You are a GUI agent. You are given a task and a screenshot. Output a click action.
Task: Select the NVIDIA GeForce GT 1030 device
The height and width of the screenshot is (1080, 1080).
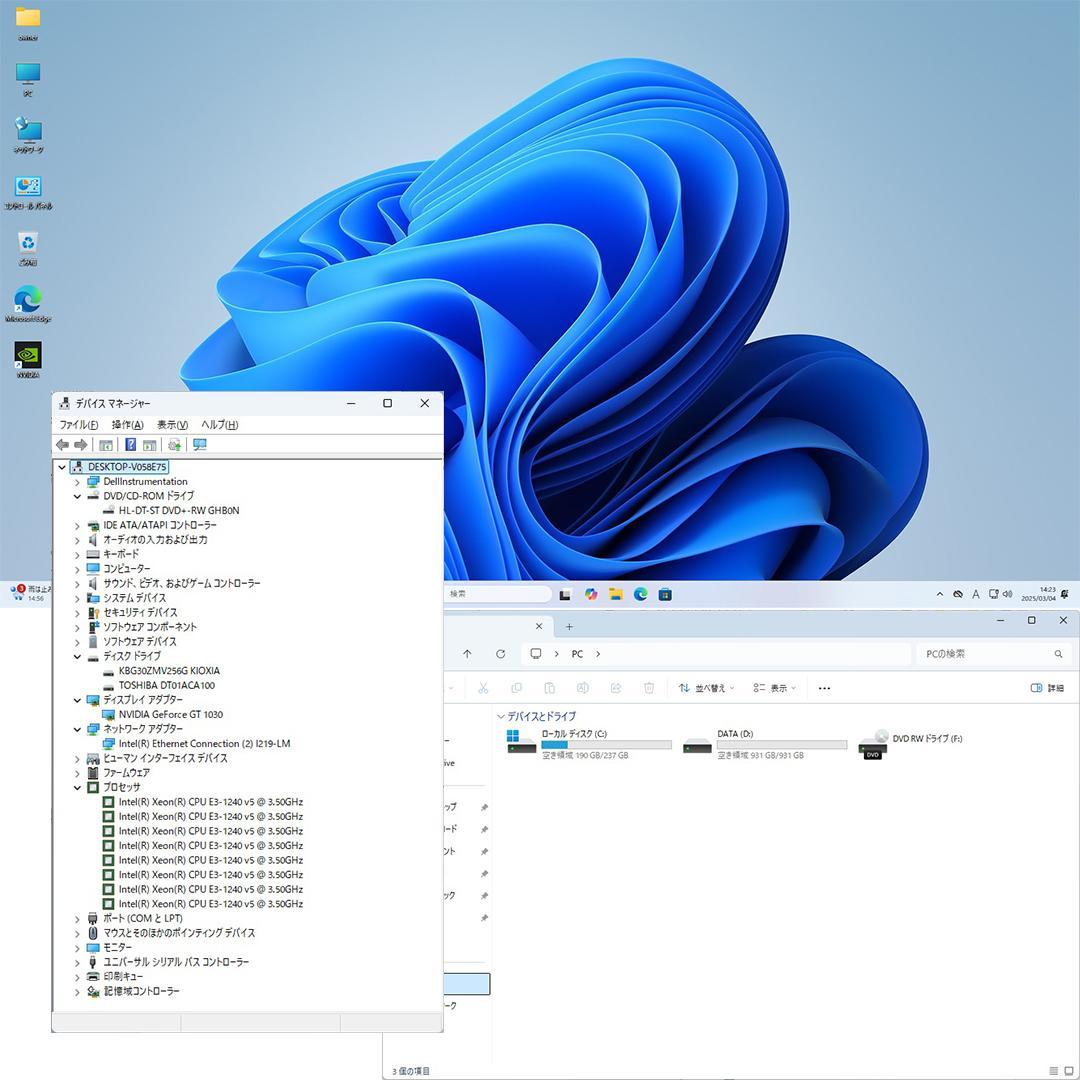pyautogui.click(x=170, y=715)
